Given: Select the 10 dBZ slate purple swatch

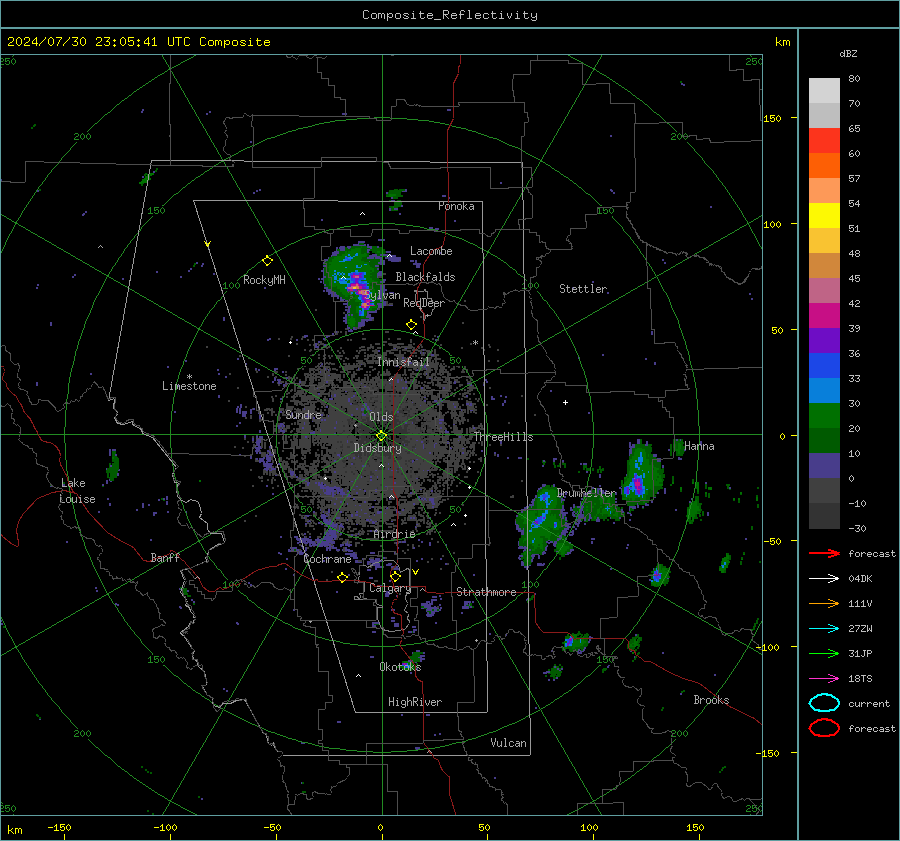Looking at the screenshot, I should coord(824,466).
